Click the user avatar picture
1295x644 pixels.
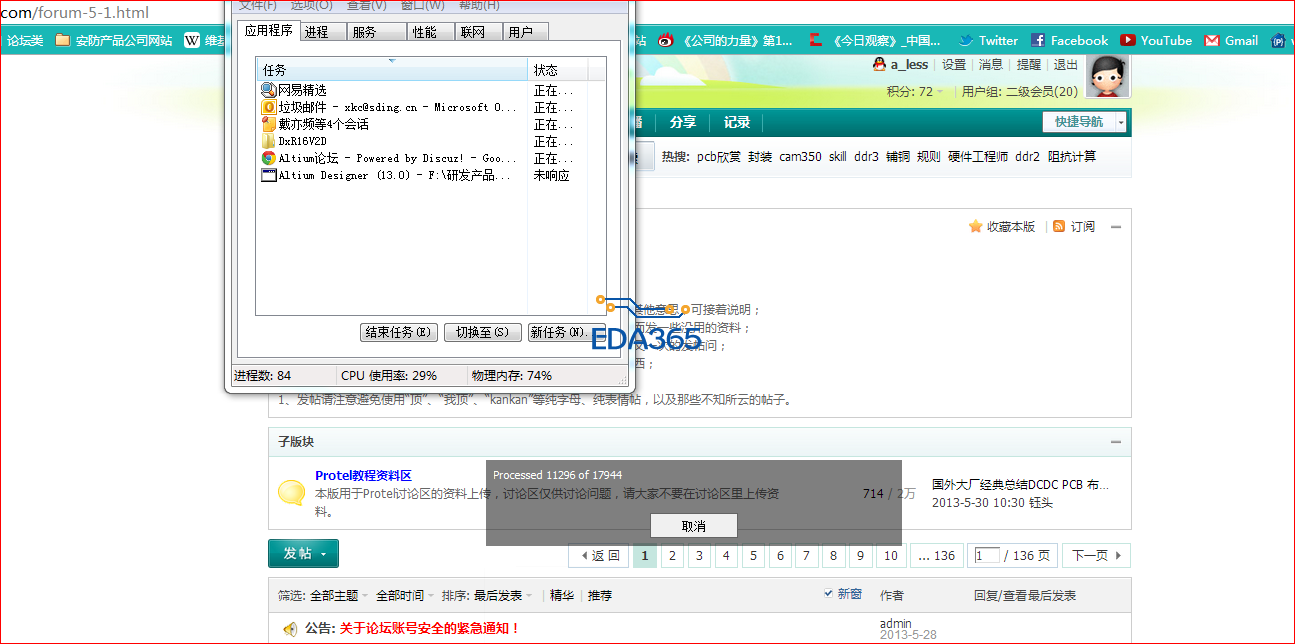[1108, 76]
